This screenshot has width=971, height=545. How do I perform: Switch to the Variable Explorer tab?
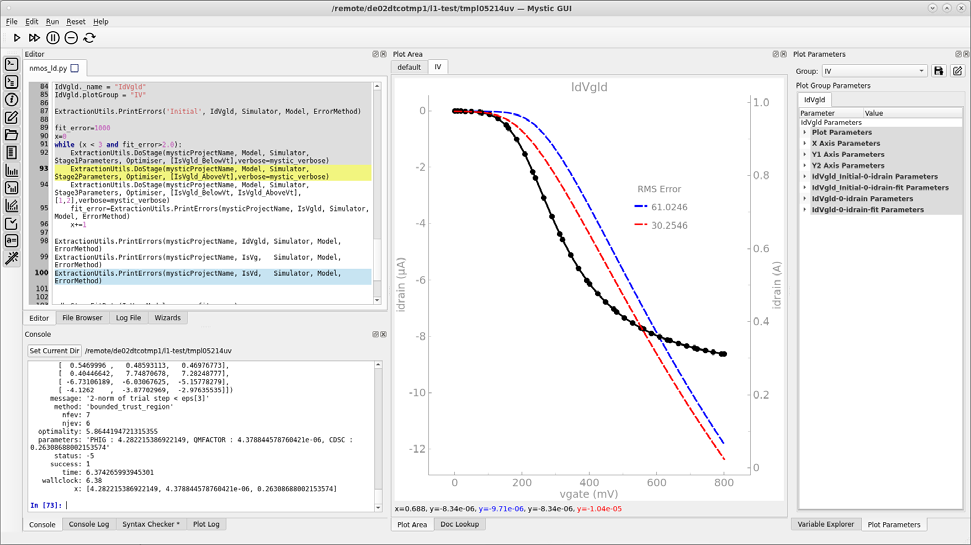click(825, 524)
